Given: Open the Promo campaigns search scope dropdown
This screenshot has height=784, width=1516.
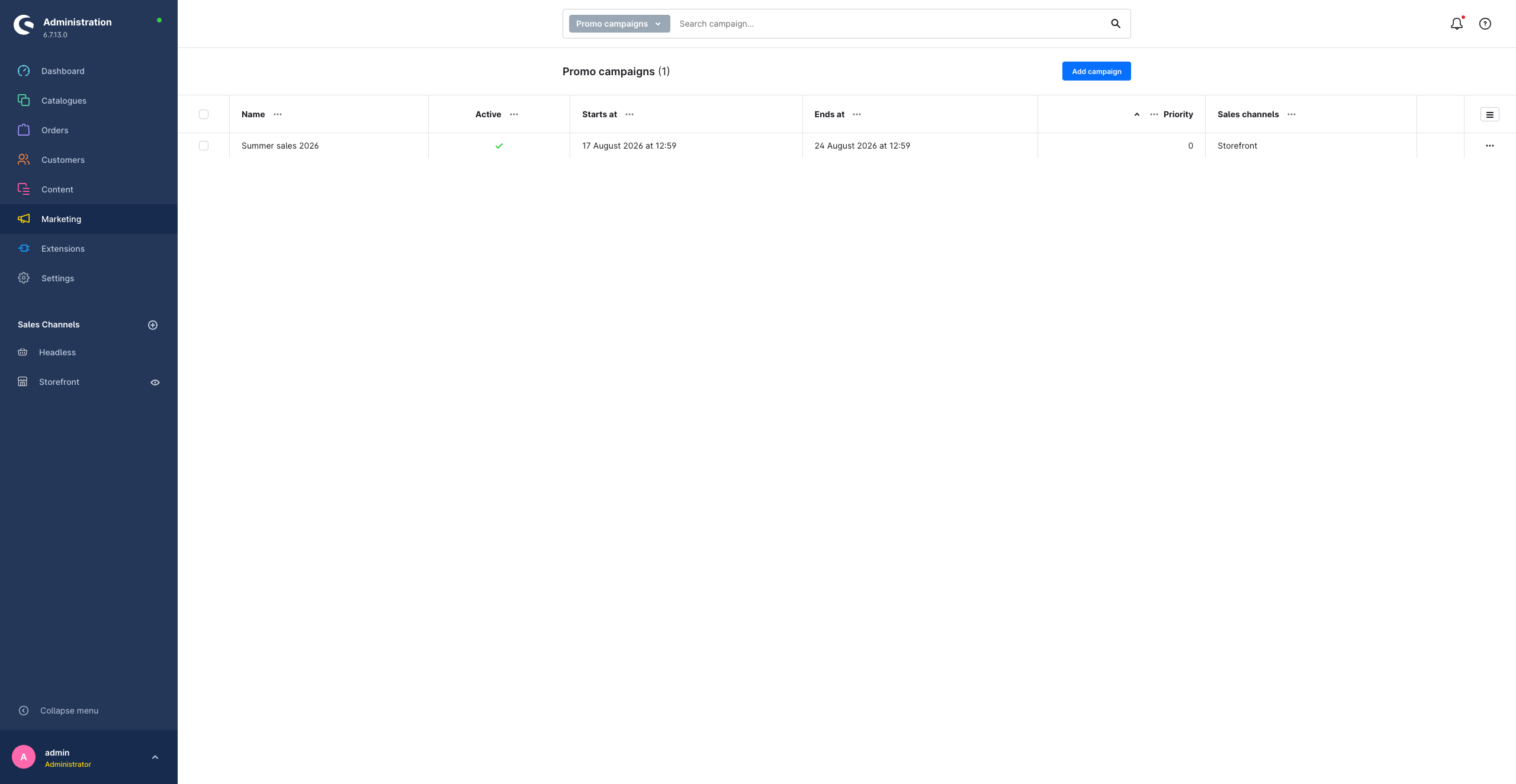Looking at the screenshot, I should pyautogui.click(x=619, y=24).
